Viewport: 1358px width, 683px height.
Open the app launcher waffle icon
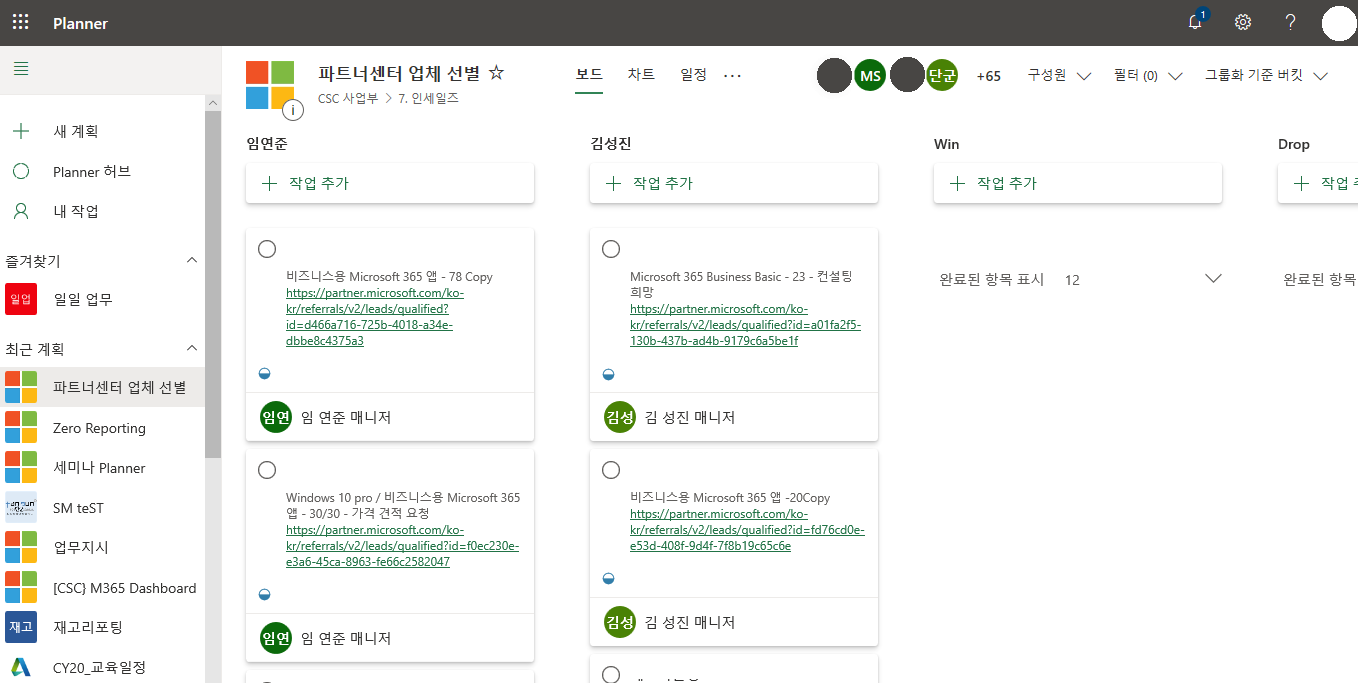pyautogui.click(x=20, y=22)
